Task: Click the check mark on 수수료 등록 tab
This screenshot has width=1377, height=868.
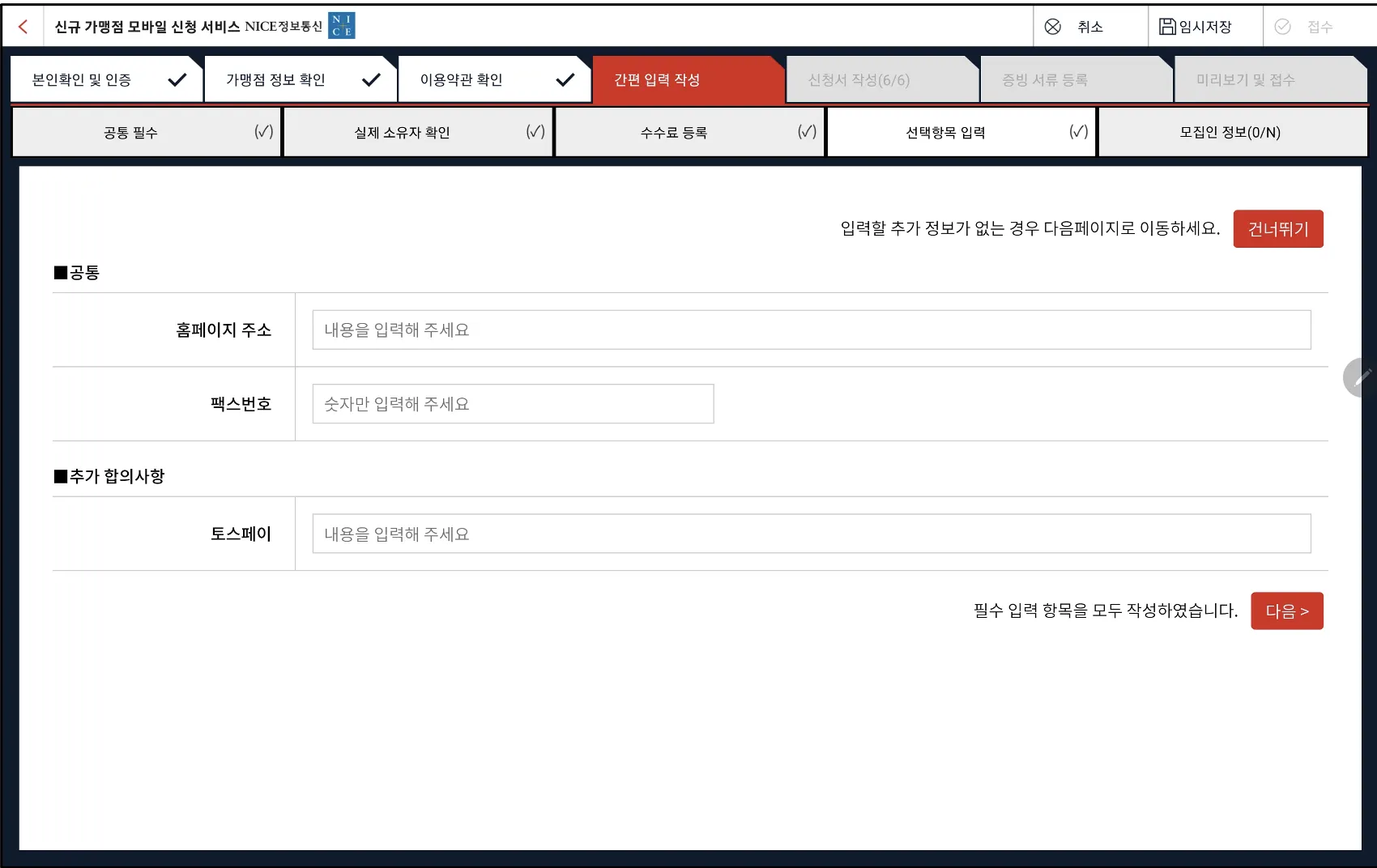Action: click(807, 132)
